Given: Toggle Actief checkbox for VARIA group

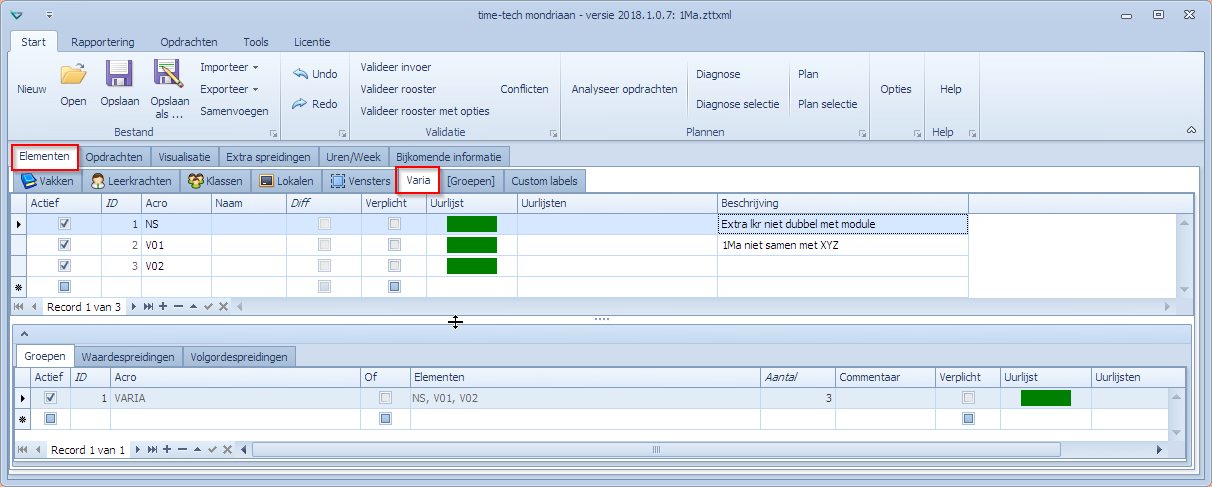Looking at the screenshot, I should (50, 398).
